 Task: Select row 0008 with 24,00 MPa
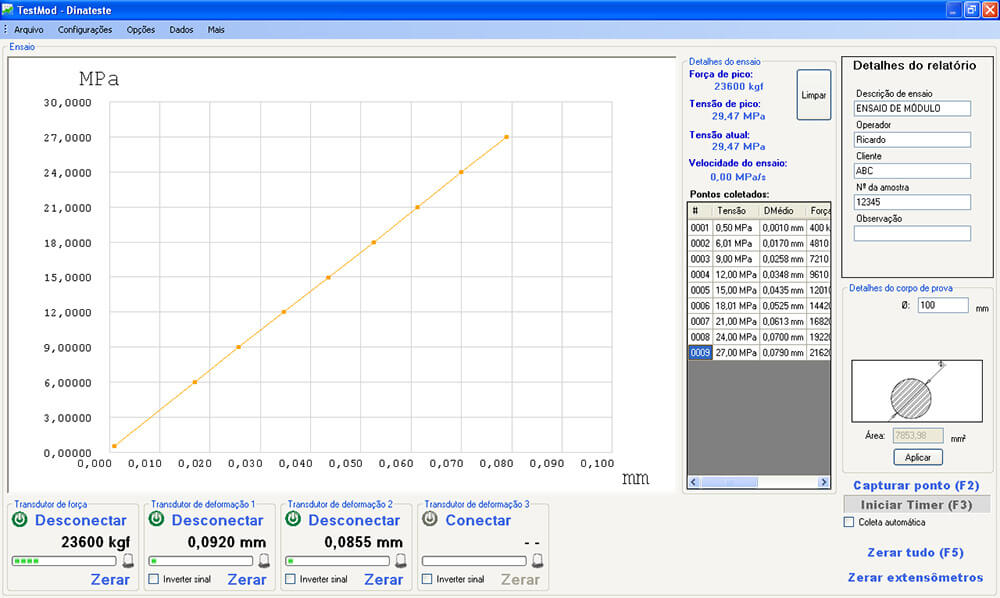[x=759, y=337]
